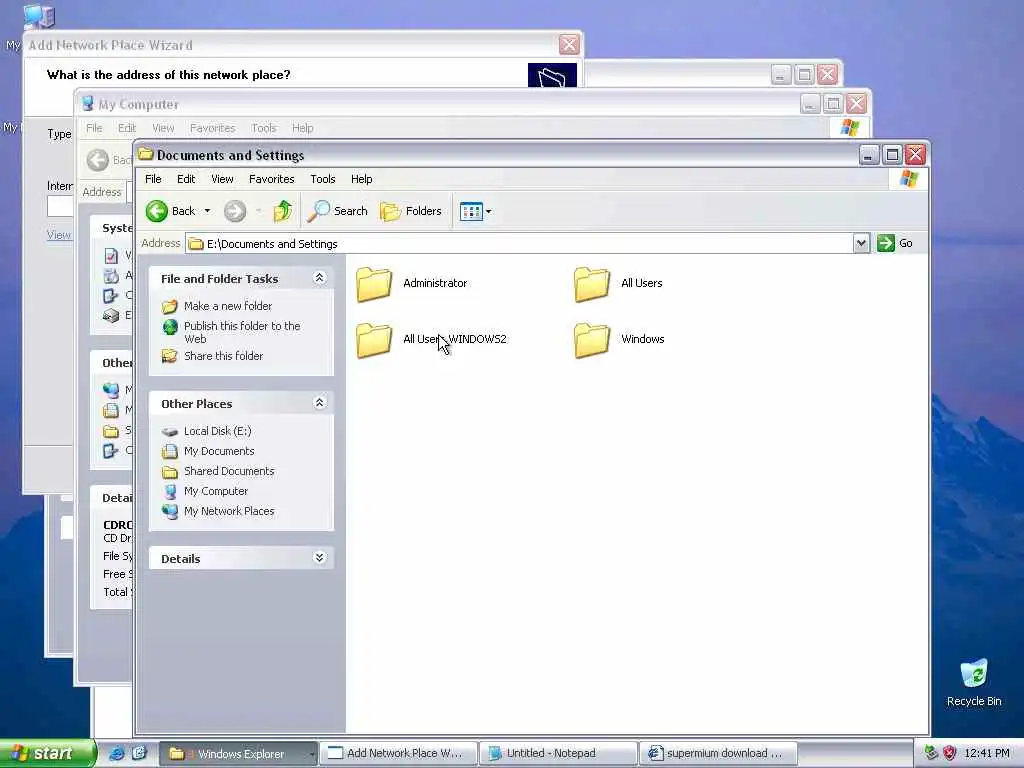Open the Search pane
Viewport: 1024px width, 768px height.
338,211
